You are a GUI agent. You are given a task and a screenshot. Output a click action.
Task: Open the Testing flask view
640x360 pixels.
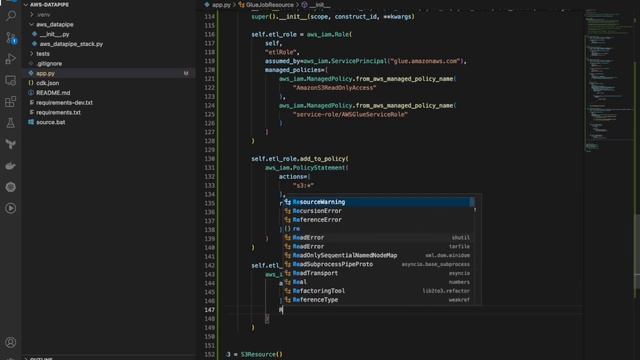pyautogui.click(x=11, y=123)
